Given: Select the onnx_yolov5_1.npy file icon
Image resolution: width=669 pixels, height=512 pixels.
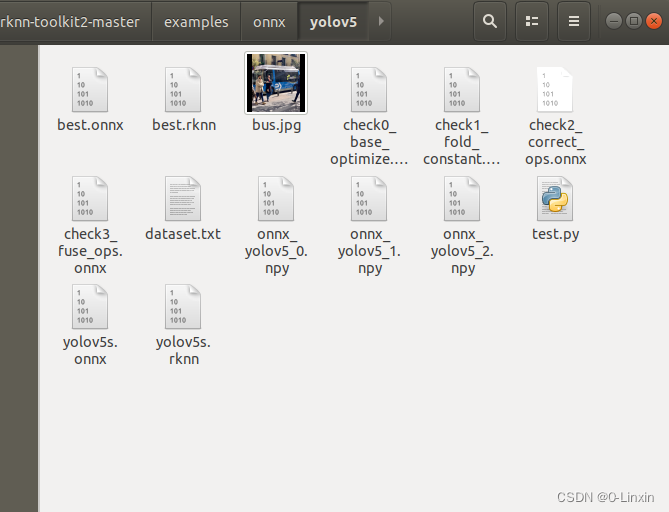Looking at the screenshot, I should [369, 198].
